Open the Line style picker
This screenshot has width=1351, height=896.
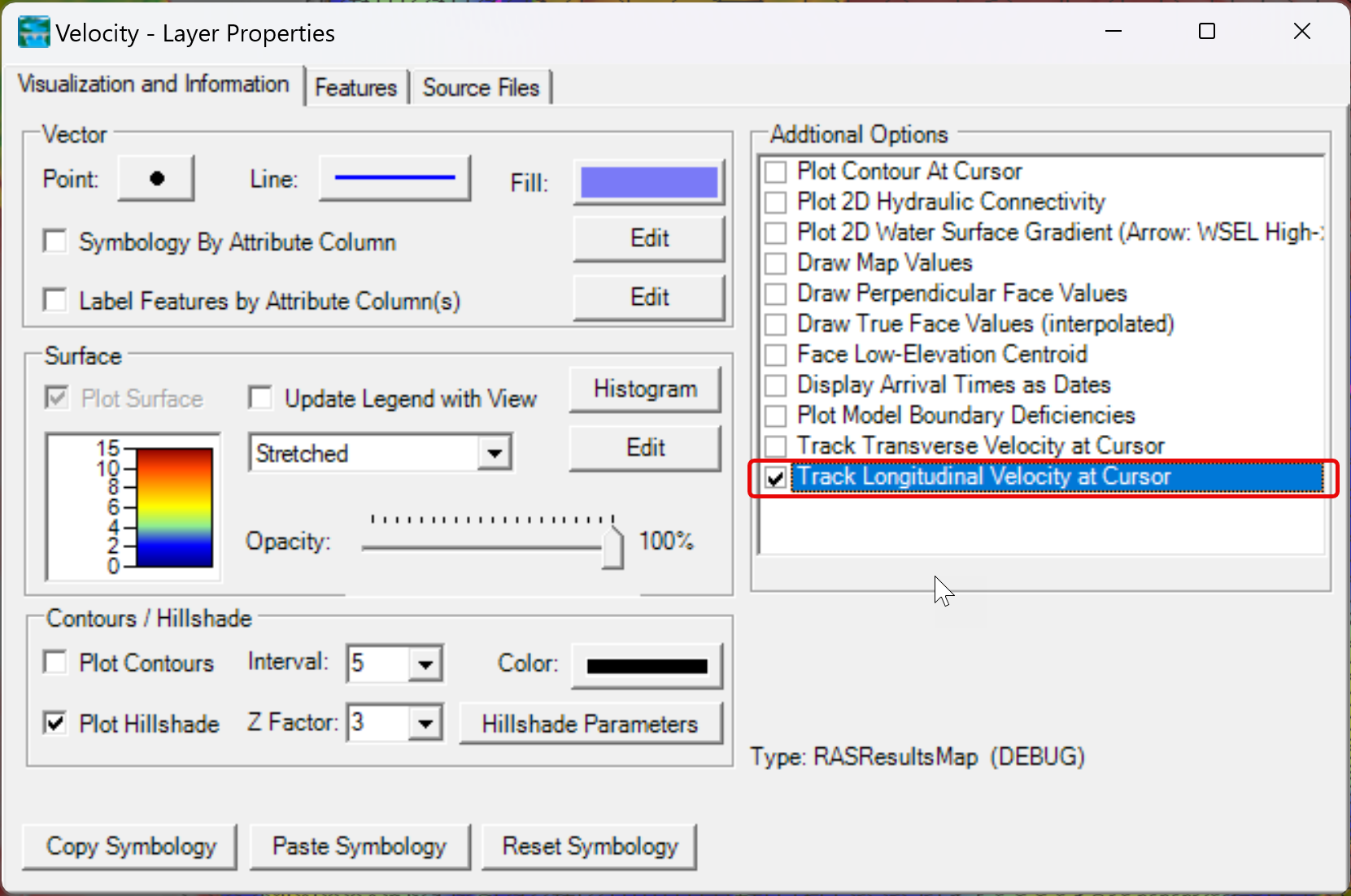coord(394,179)
